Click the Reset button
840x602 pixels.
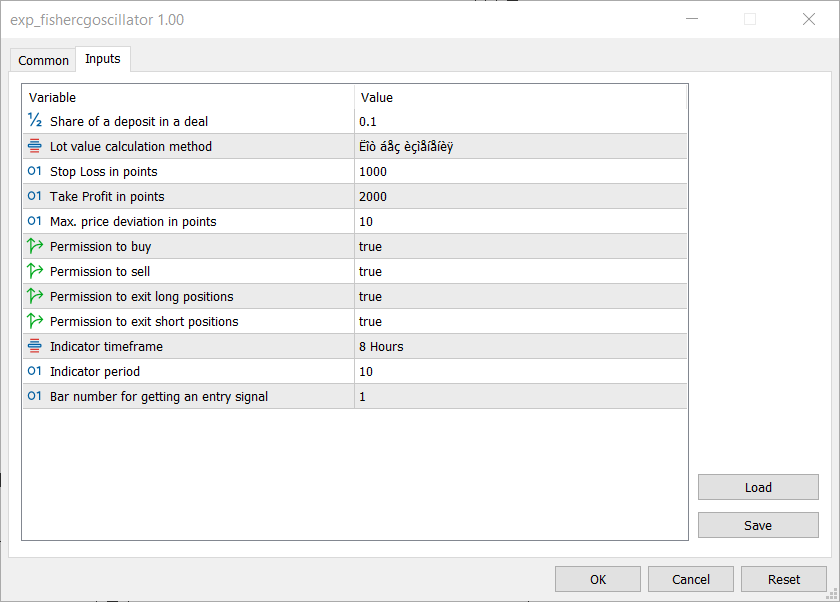pos(784,580)
